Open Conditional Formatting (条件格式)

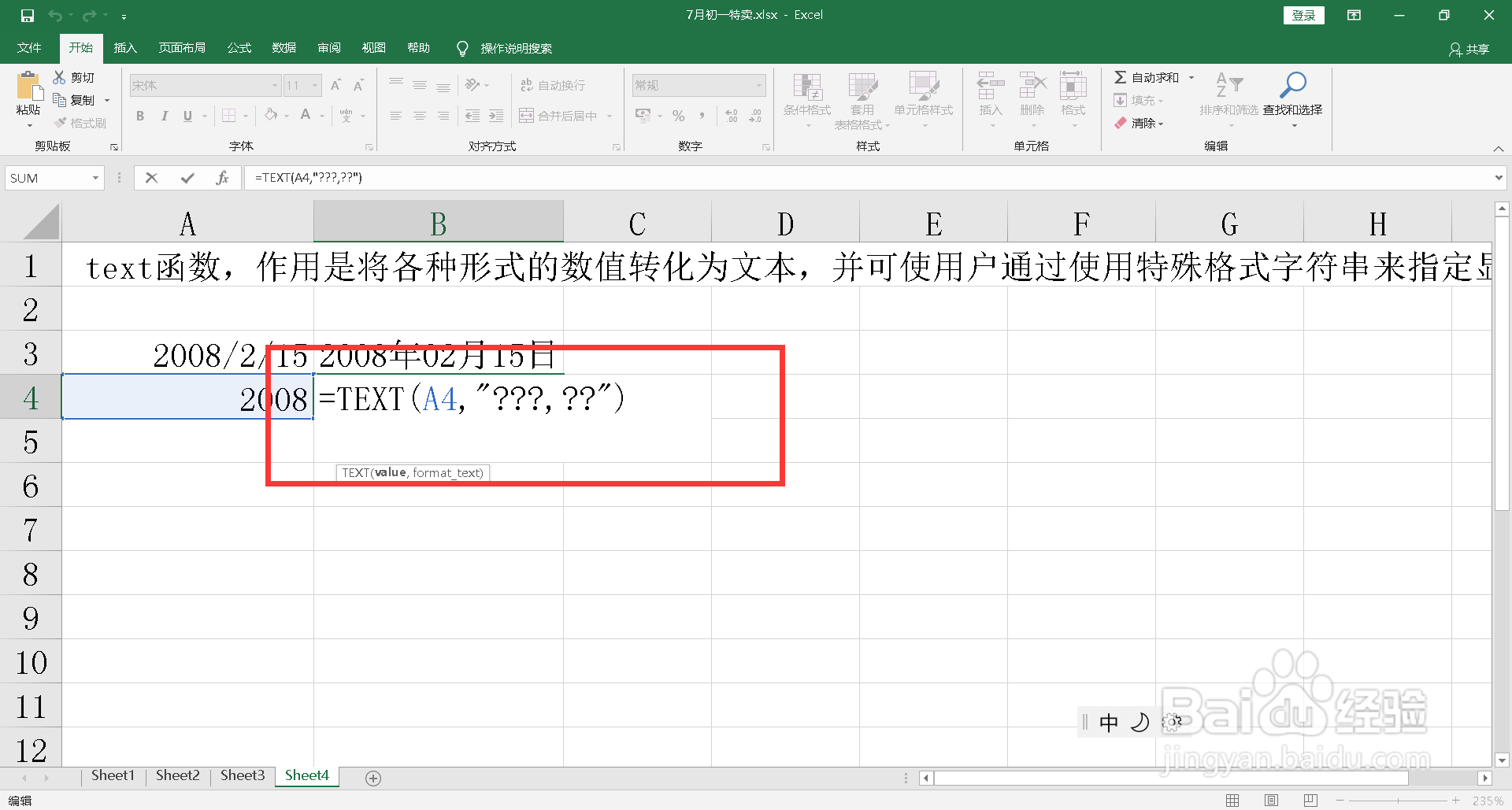click(806, 98)
